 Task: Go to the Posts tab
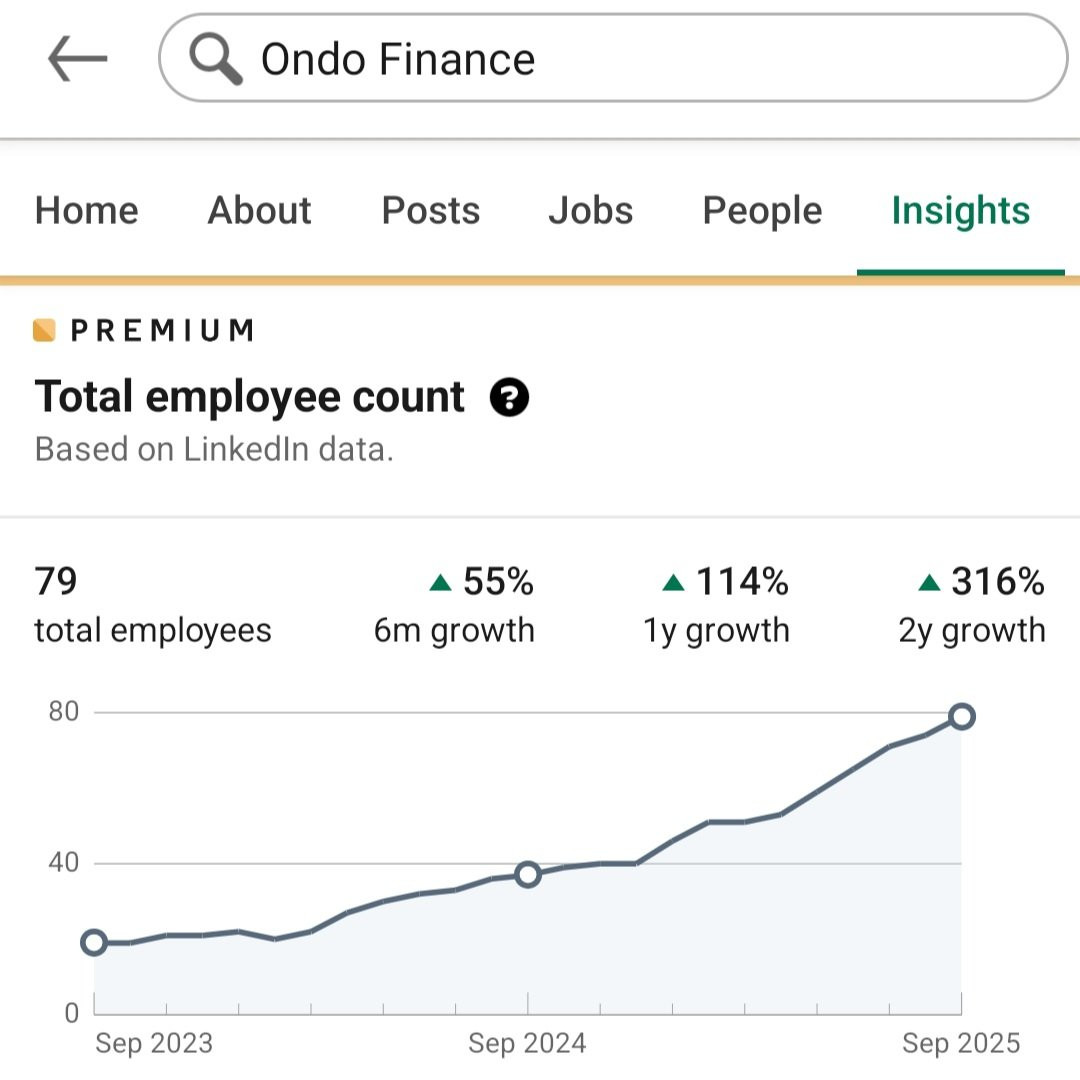coord(431,211)
